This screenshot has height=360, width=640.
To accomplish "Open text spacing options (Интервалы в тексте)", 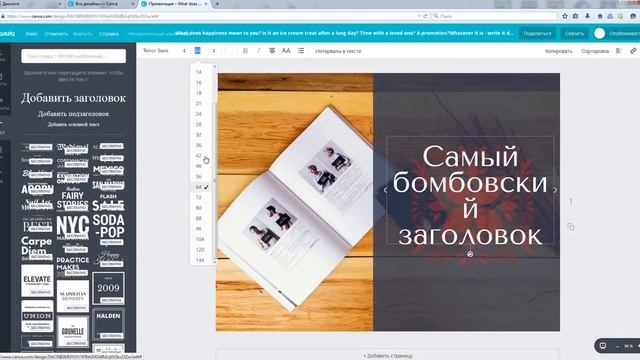I will (x=338, y=51).
